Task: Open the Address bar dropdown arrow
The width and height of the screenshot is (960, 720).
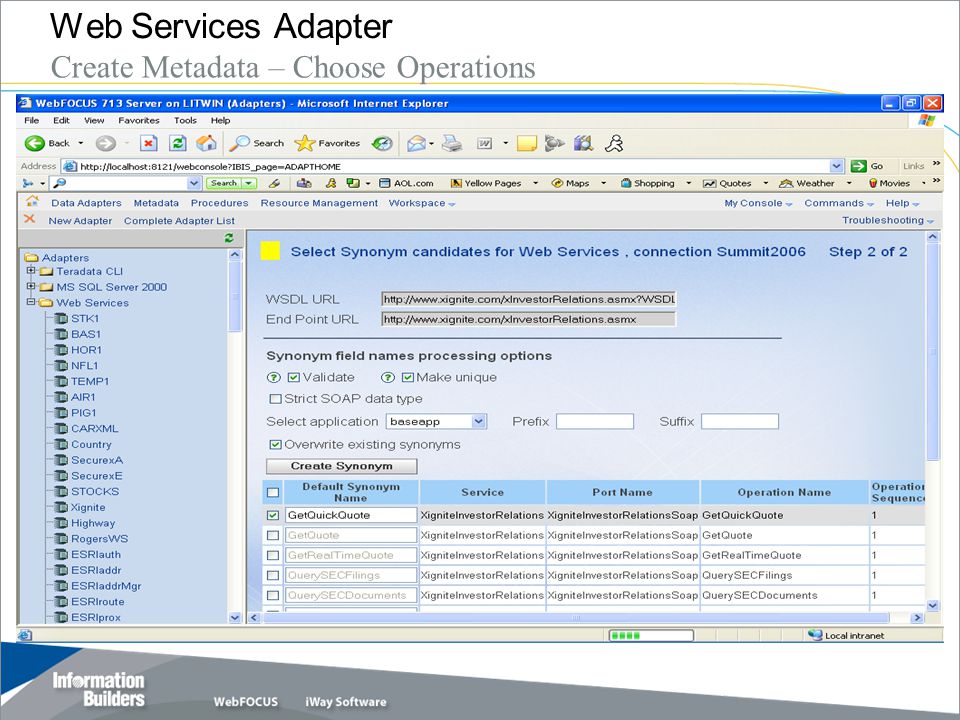Action: (x=836, y=166)
